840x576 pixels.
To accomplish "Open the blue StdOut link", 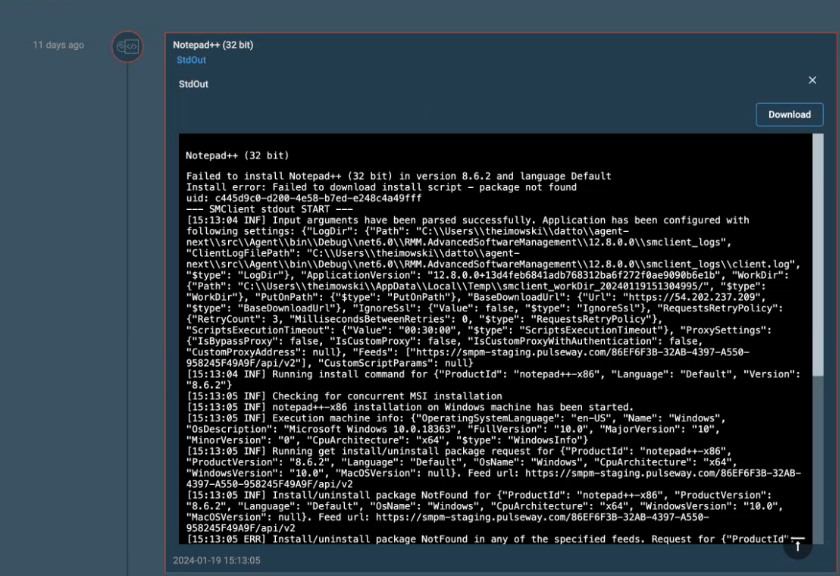I will (191, 60).
